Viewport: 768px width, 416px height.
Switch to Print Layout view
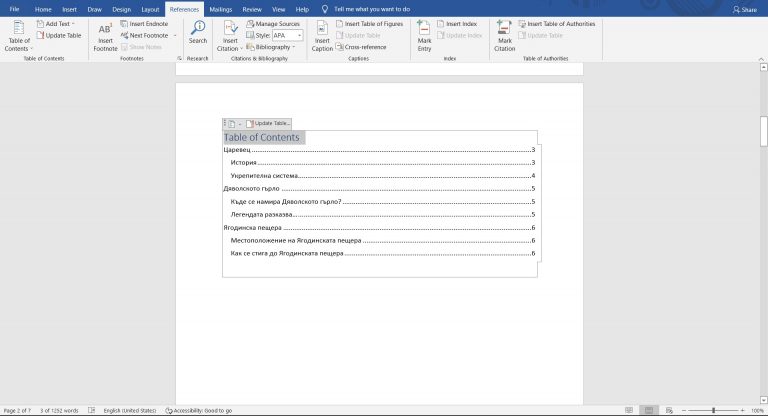(649, 410)
